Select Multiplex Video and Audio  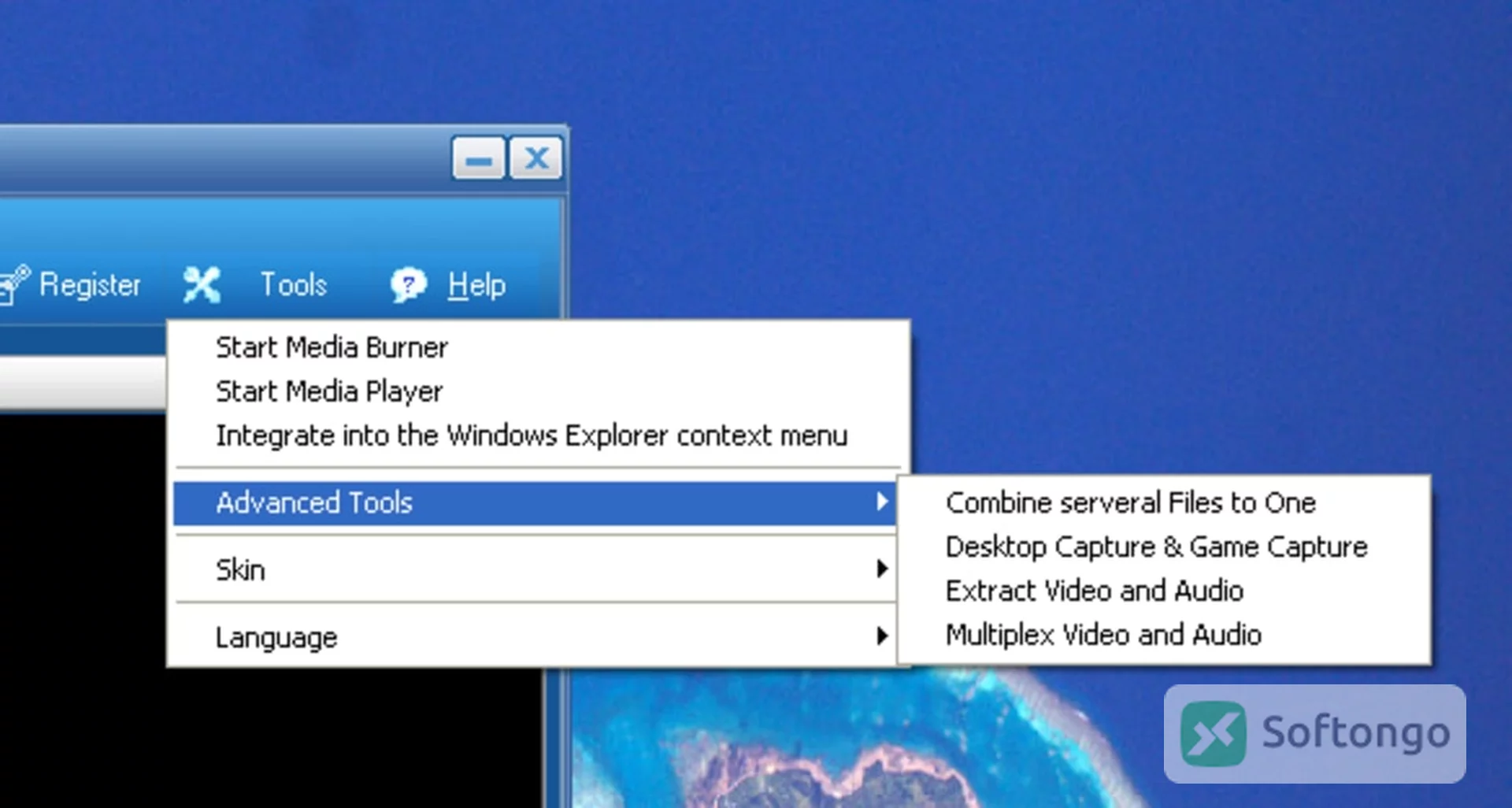[1164, 635]
